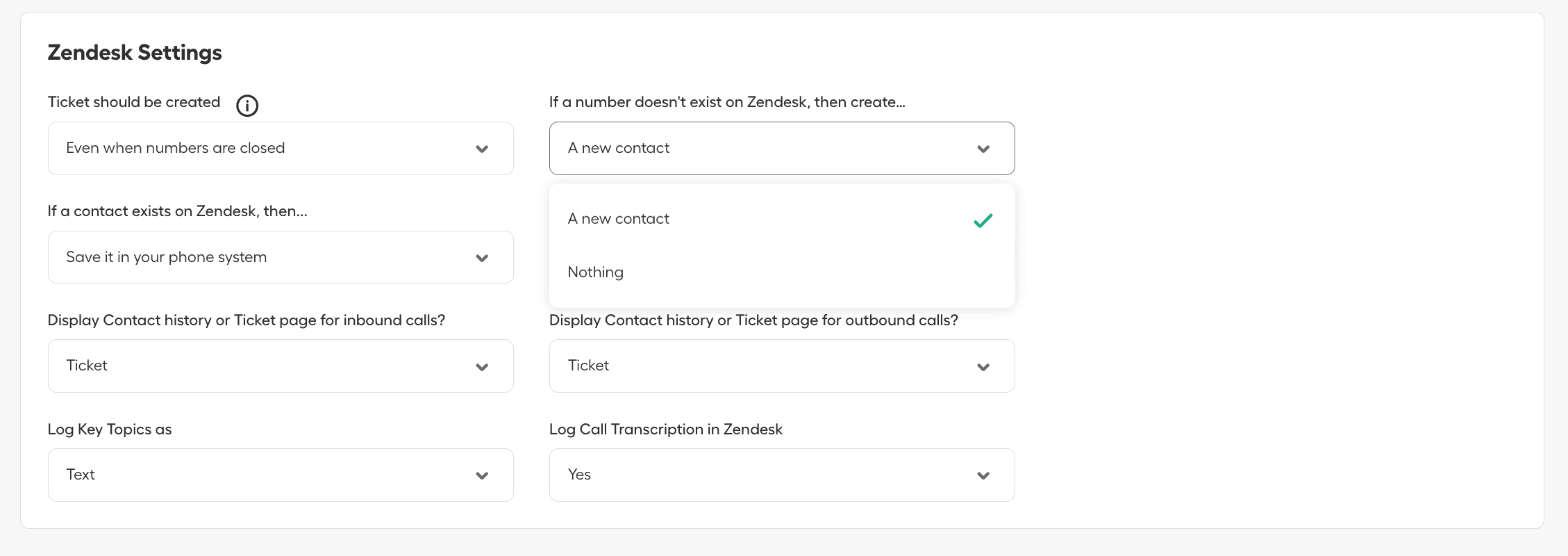Open the inbound calls display dropdown

pos(280,366)
